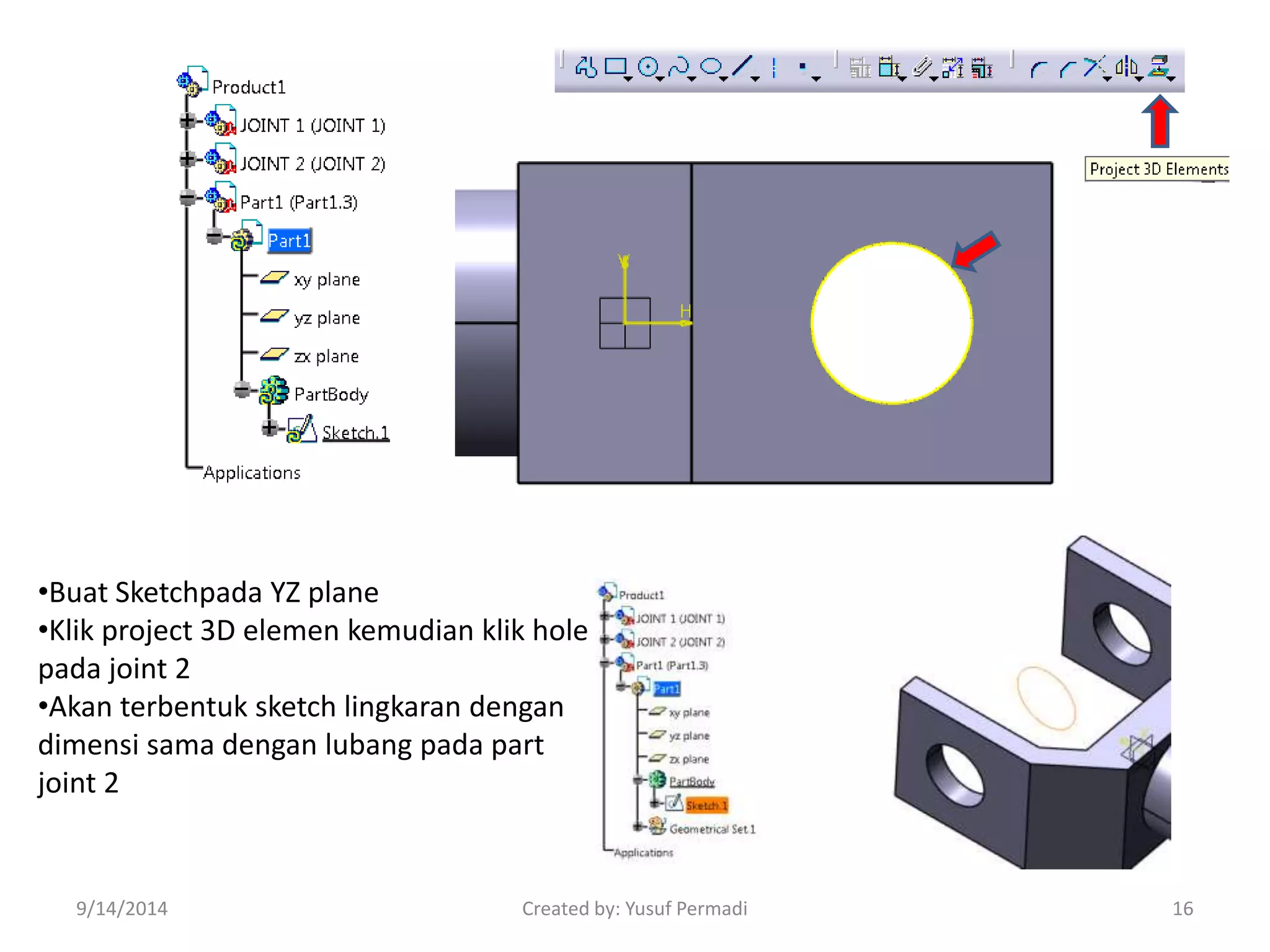Select the Line sketch tool
This screenshot has width=1270, height=952.
742,66
